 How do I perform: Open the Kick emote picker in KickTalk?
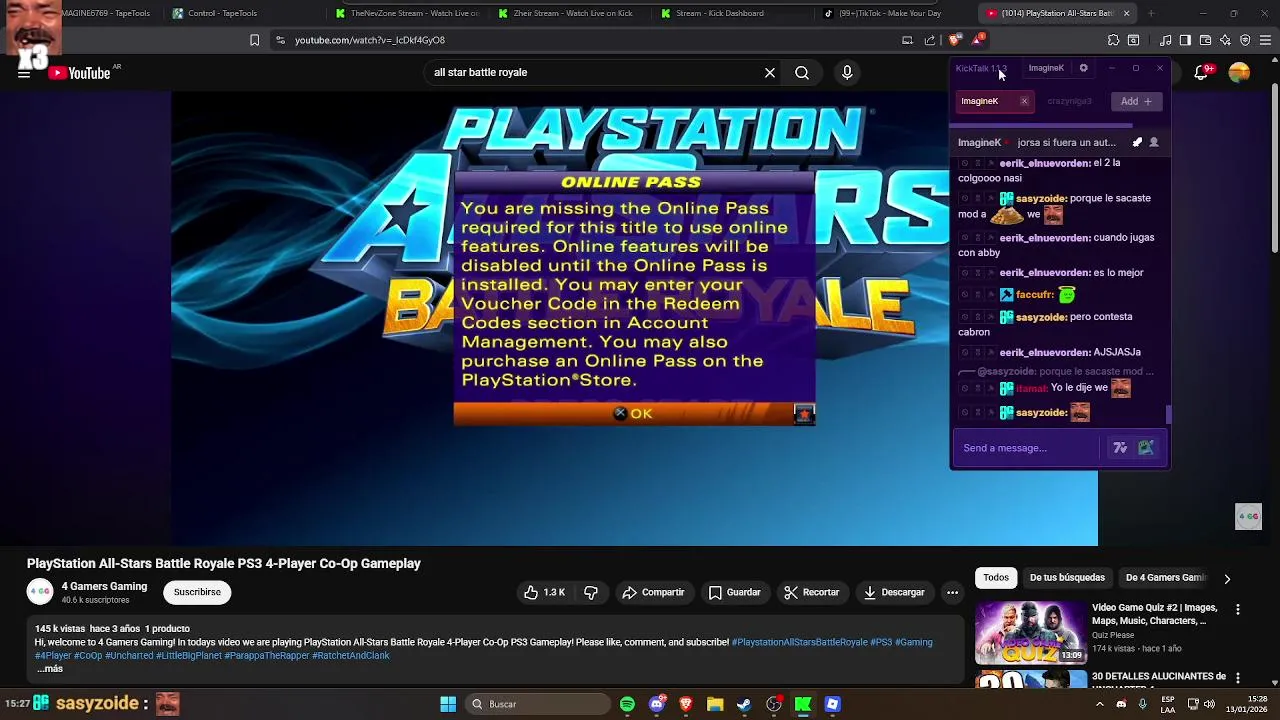pyautogui.click(x=1146, y=448)
